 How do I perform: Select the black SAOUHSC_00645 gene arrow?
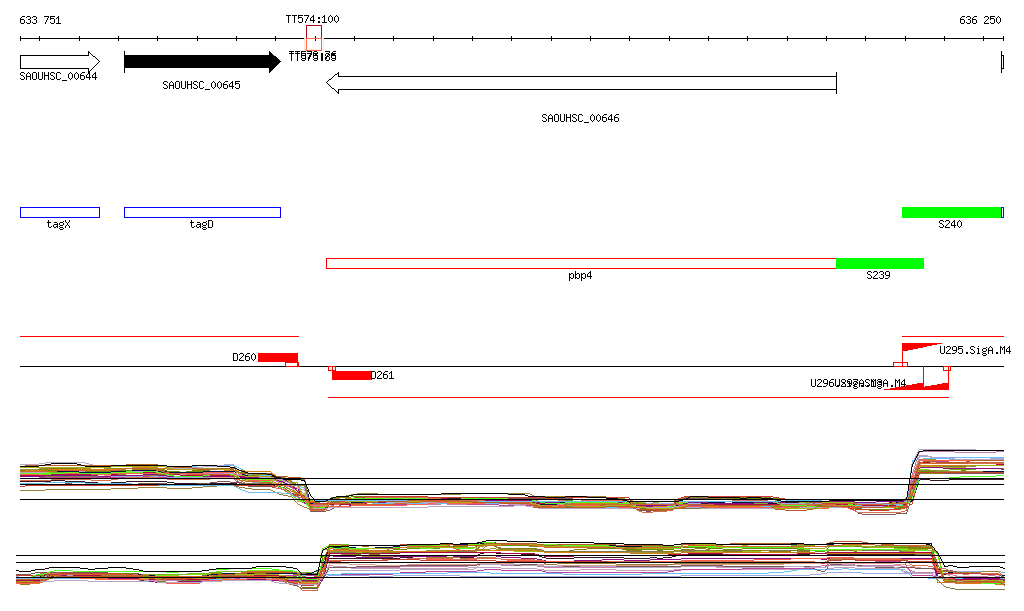[x=201, y=62]
